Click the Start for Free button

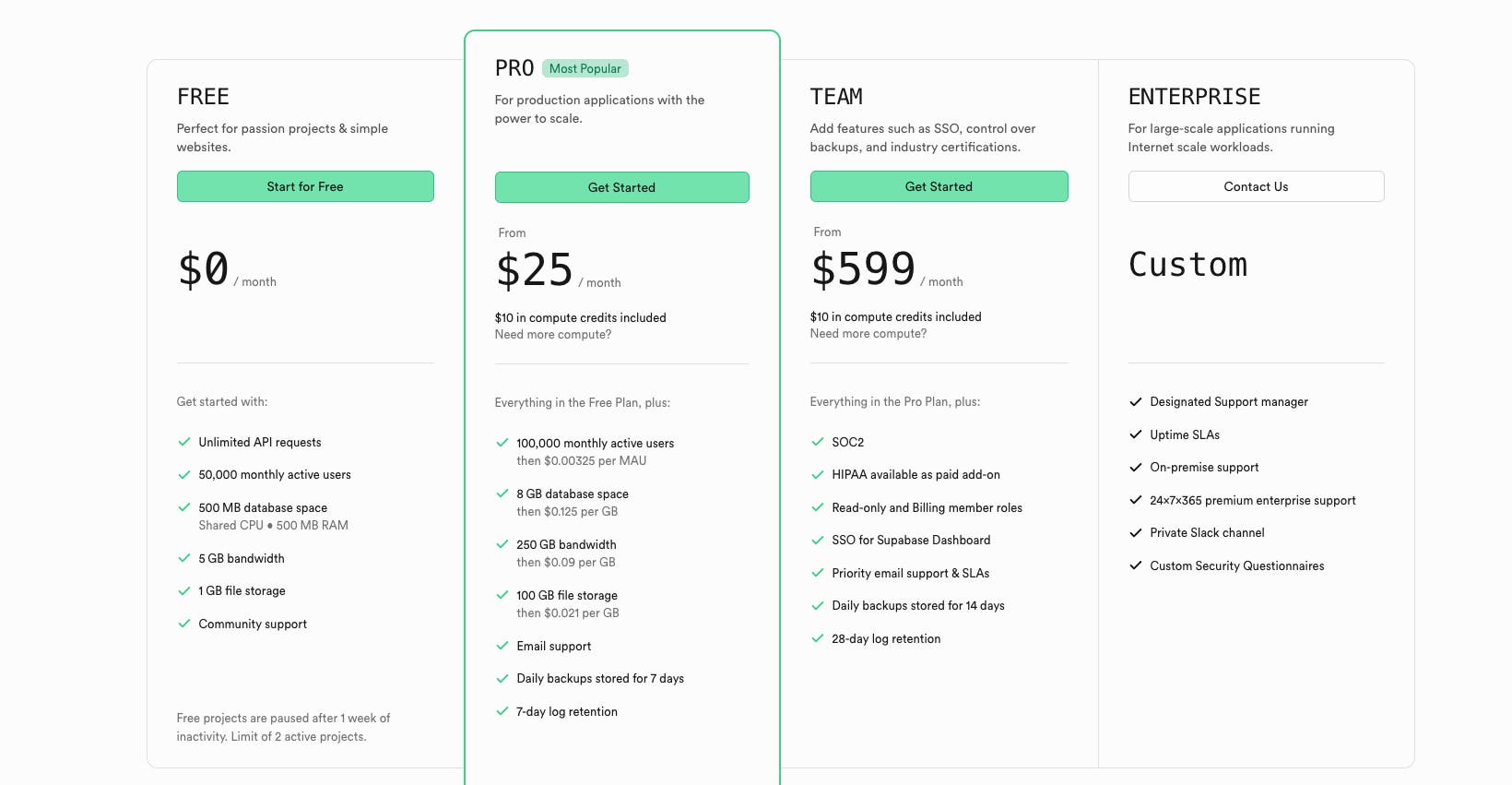point(305,186)
